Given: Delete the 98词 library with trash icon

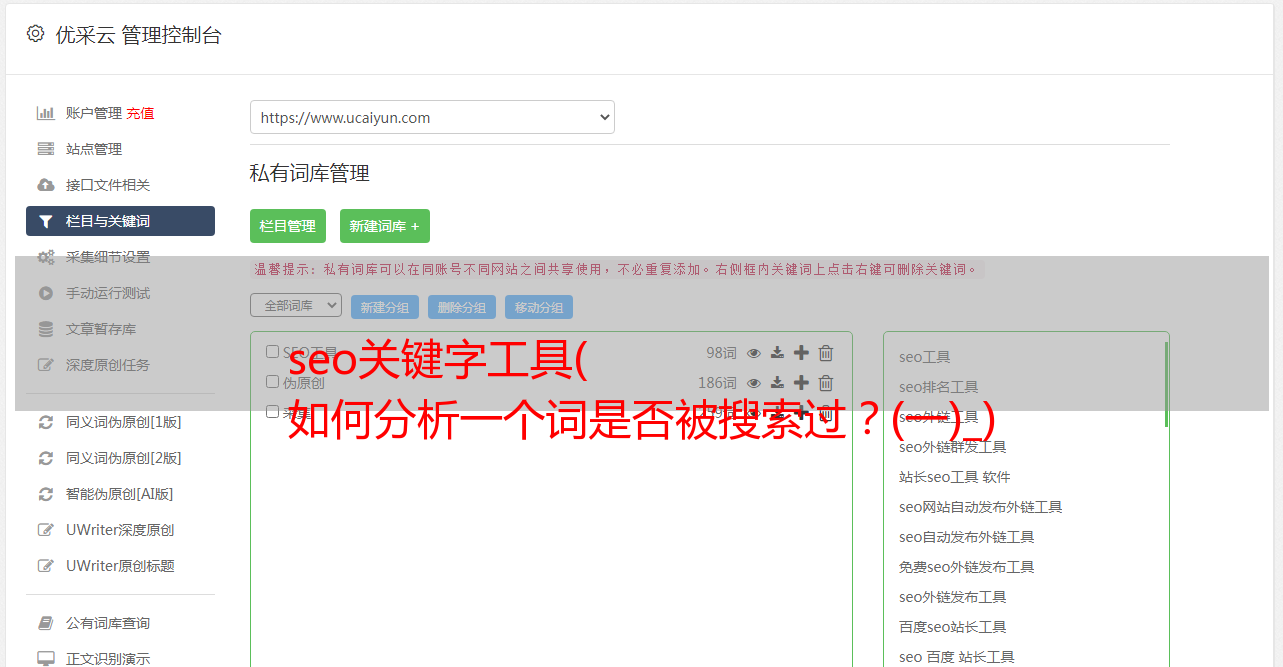Looking at the screenshot, I should [826, 353].
